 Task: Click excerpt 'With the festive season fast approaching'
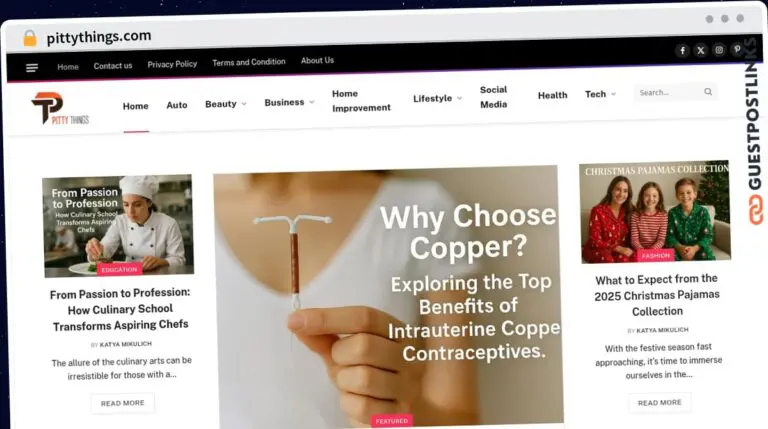659,361
